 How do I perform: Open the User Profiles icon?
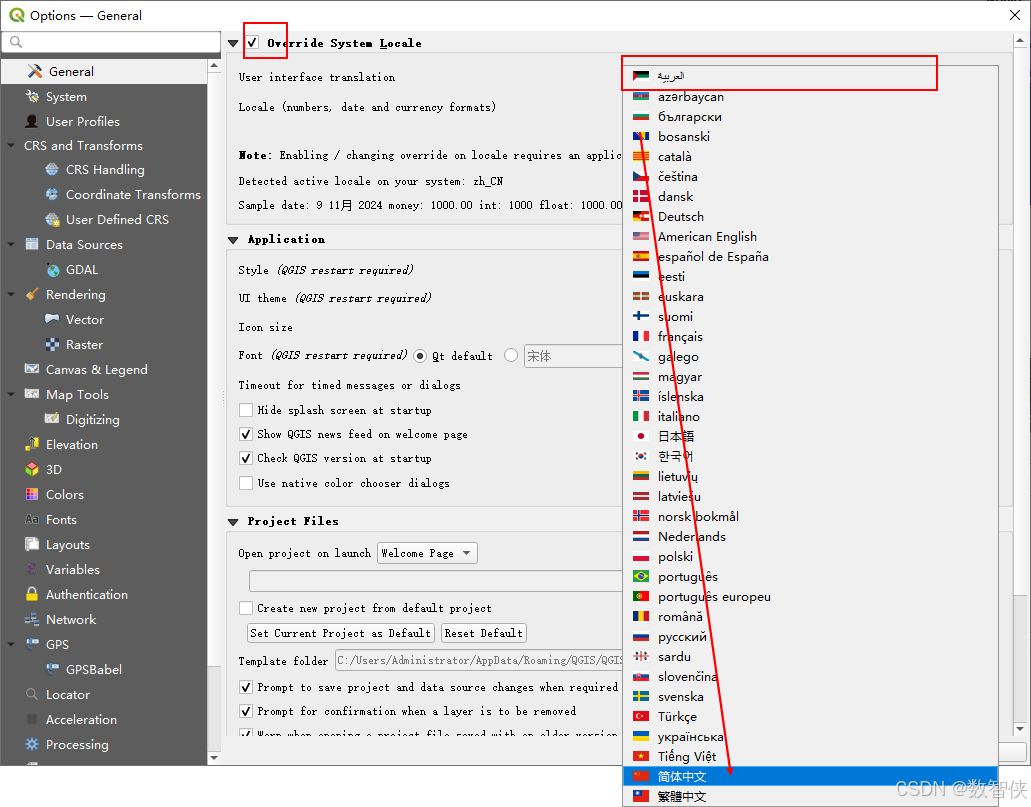click(x=32, y=121)
